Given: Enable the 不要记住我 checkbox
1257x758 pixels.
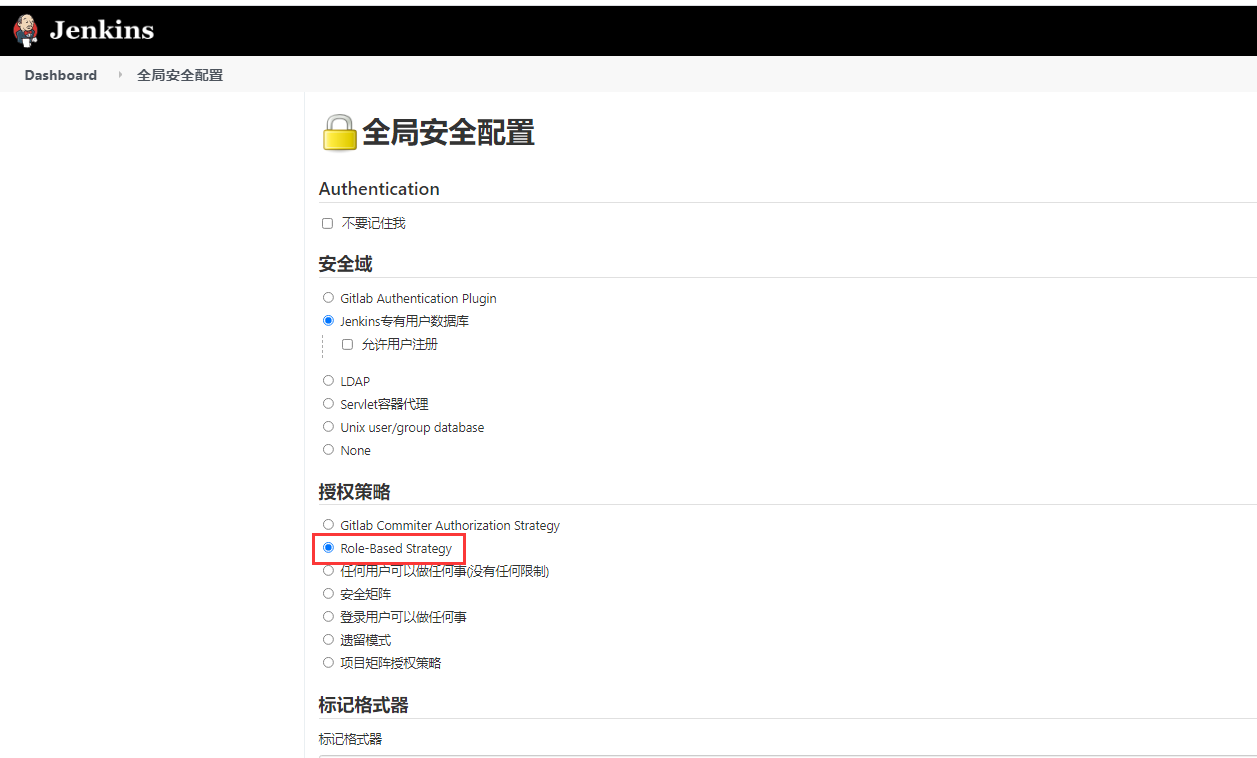Looking at the screenshot, I should coord(327,223).
